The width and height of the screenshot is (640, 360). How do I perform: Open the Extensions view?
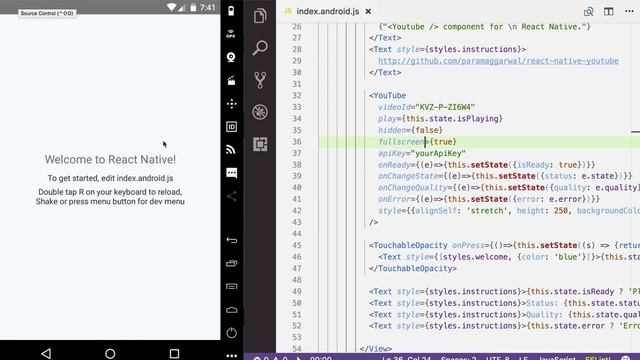pos(260,144)
